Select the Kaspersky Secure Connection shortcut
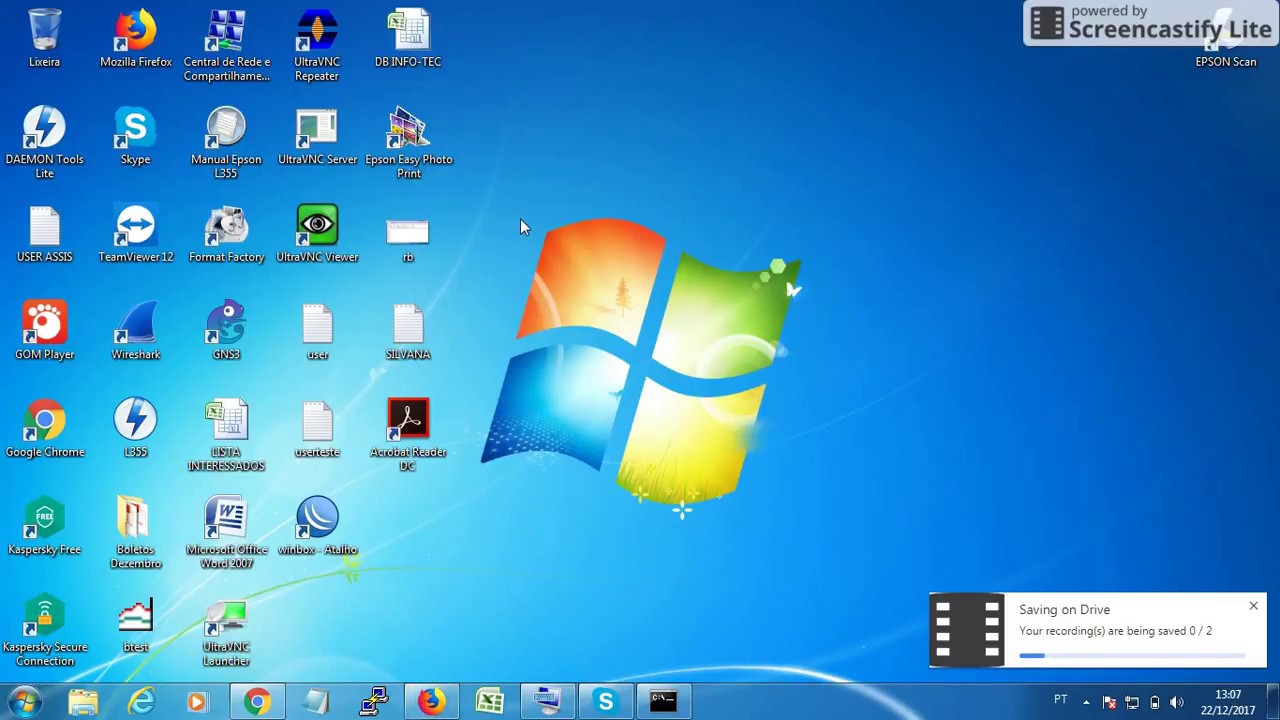 point(44,631)
